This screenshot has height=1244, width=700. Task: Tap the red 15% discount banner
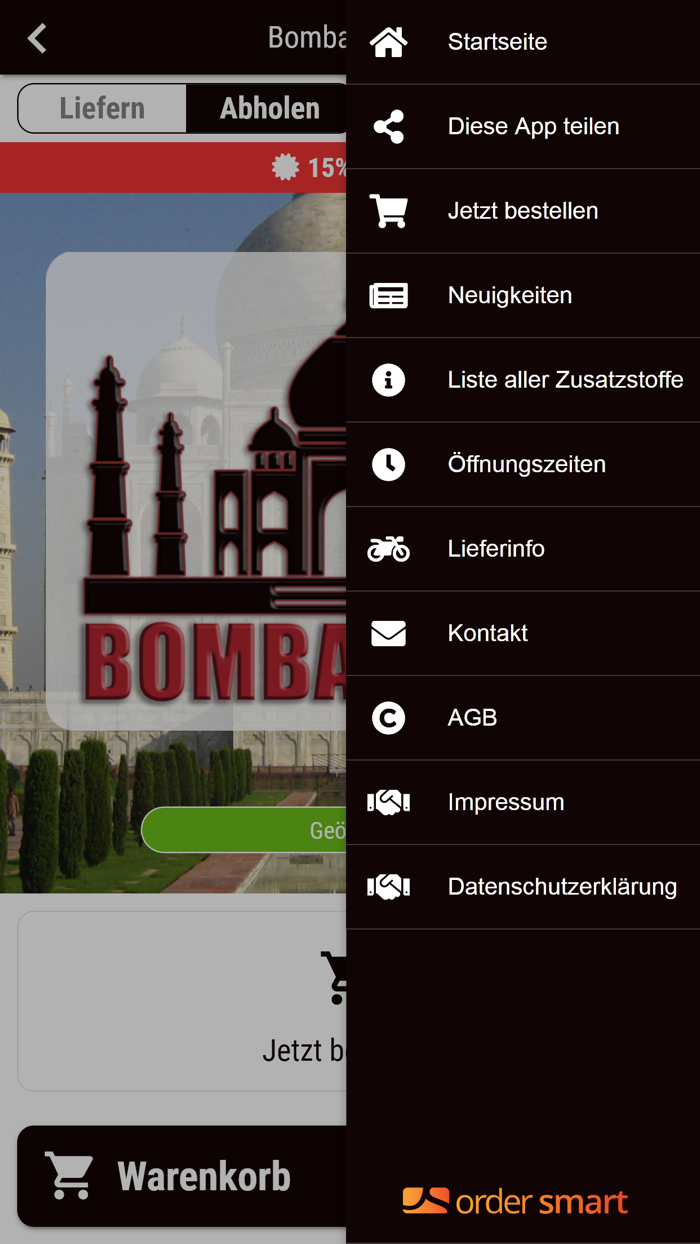point(173,167)
